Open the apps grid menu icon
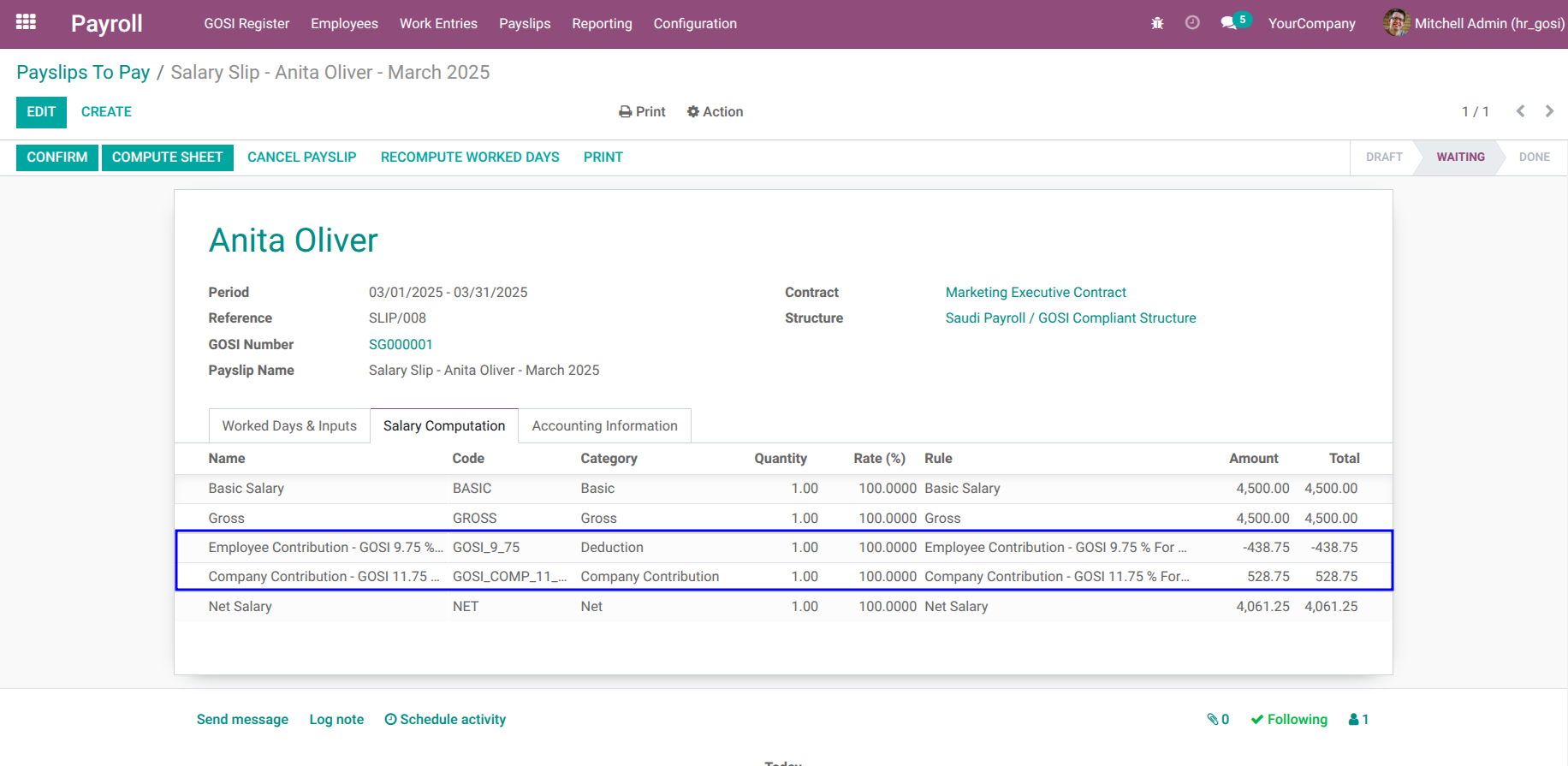This screenshot has width=1568, height=766. coord(26,23)
